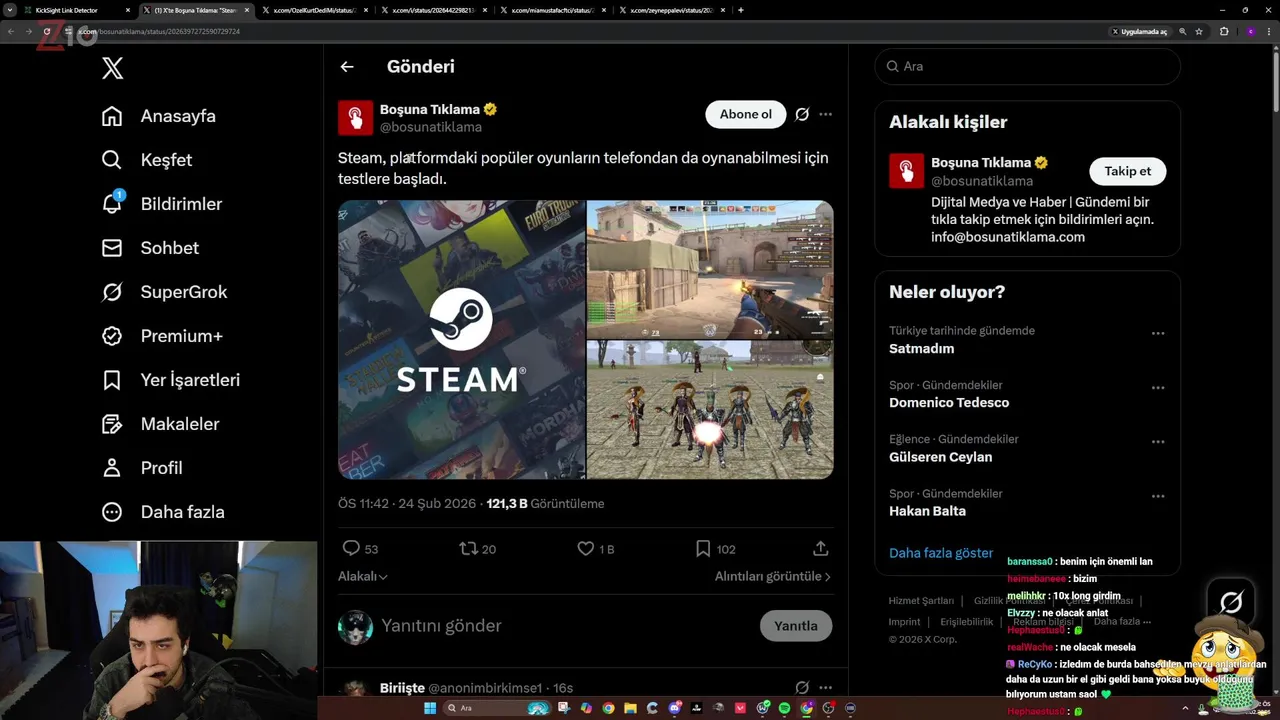Open Makaleler articles item
The width and height of the screenshot is (1280, 720).
(160, 424)
